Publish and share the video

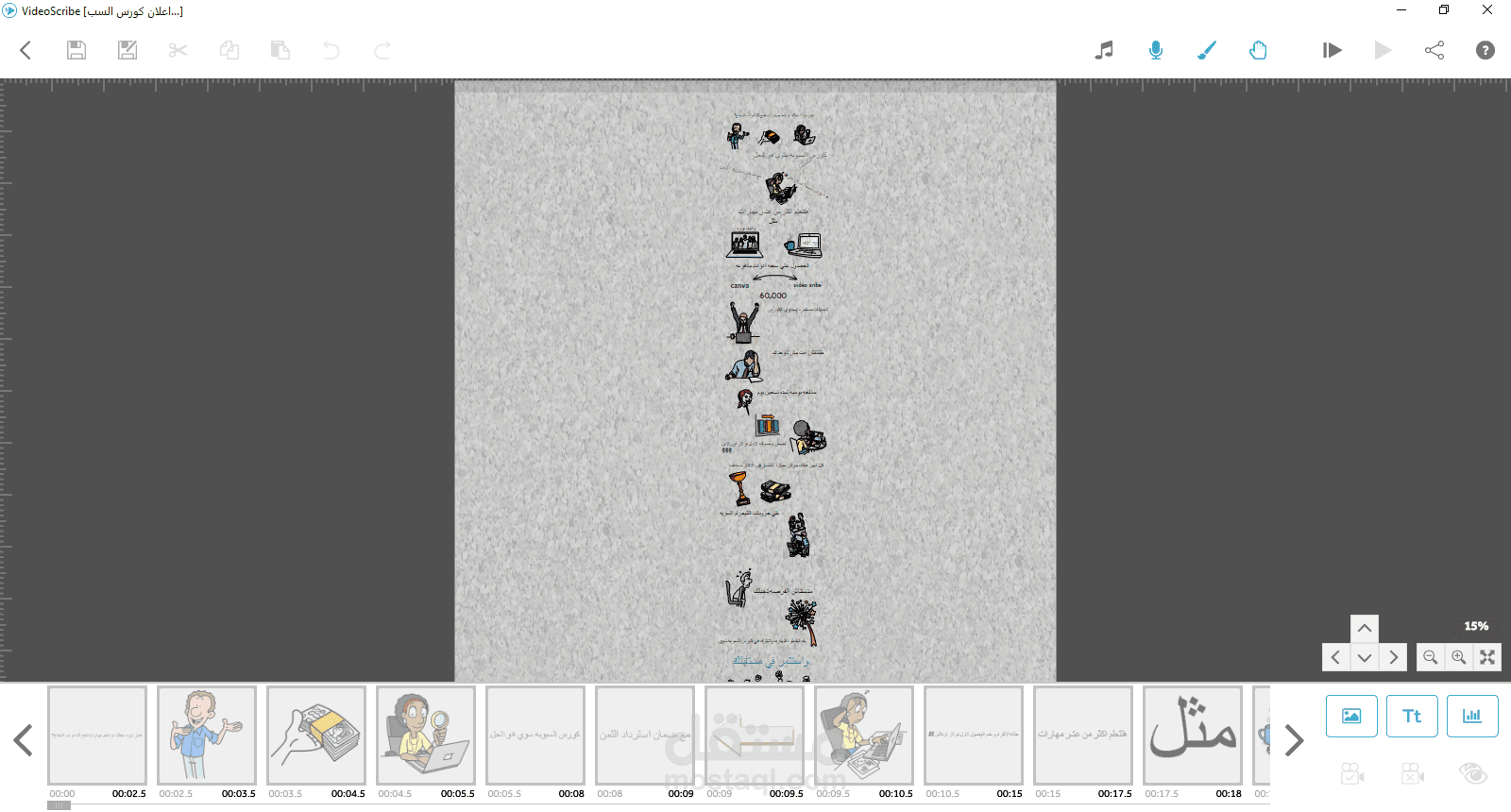pyautogui.click(x=1435, y=50)
